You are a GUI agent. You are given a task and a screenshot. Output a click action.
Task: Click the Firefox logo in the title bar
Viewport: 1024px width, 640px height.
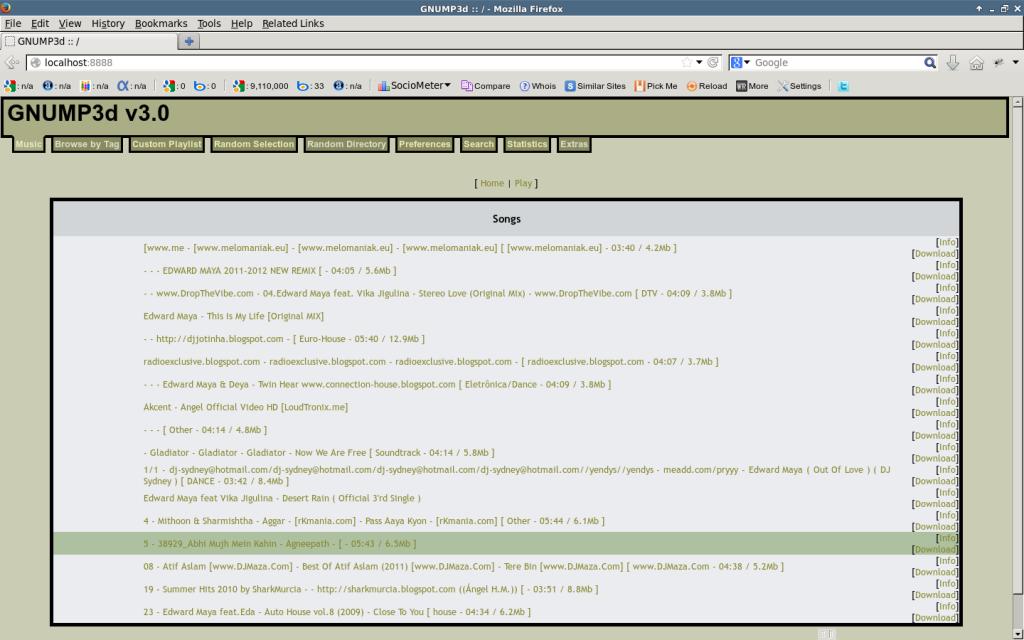pos(6,7)
